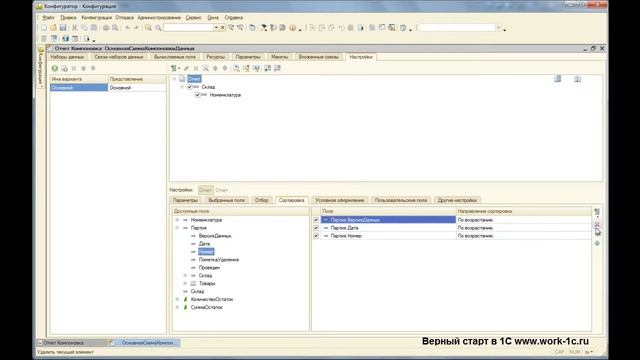Open the Администрирование menu
The image size is (640, 360).
click(x=159, y=18)
